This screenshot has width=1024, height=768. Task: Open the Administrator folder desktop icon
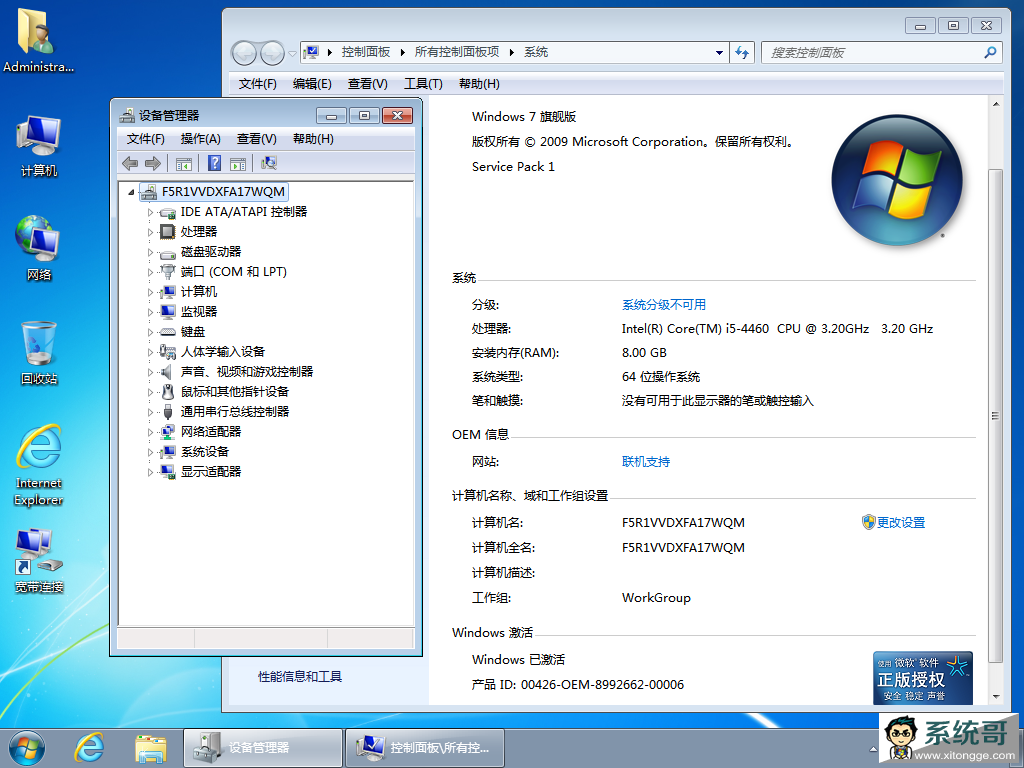(37, 39)
